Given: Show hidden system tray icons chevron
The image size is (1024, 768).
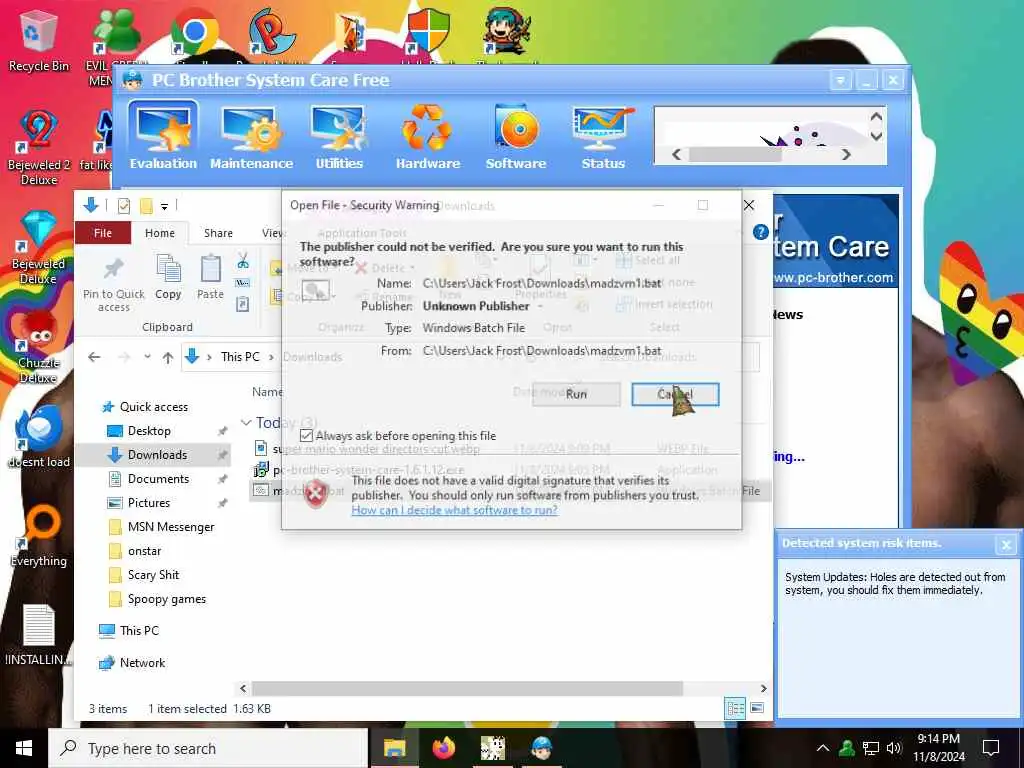Looking at the screenshot, I should (823, 748).
